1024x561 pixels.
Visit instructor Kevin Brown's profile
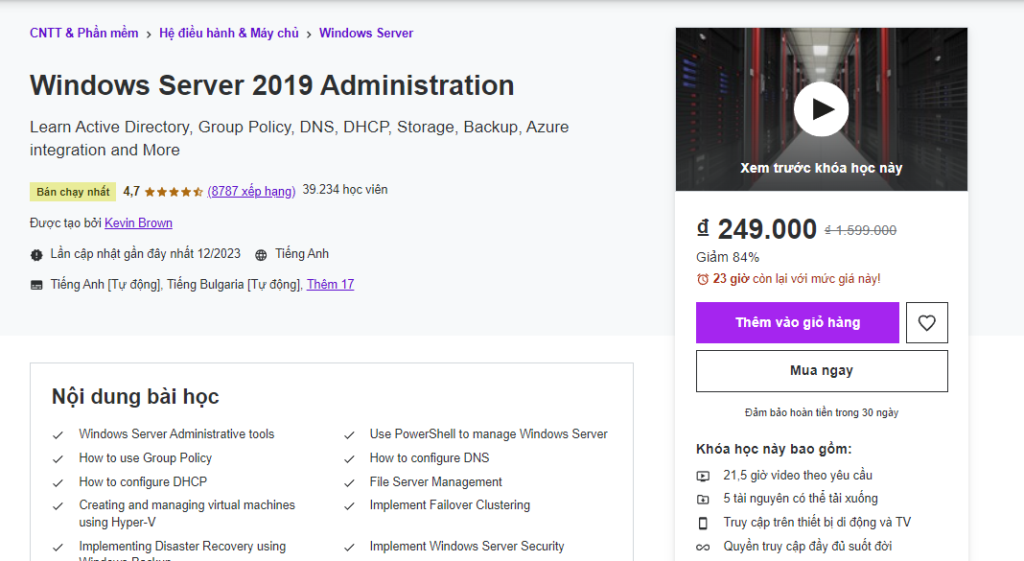pyautogui.click(x=138, y=223)
